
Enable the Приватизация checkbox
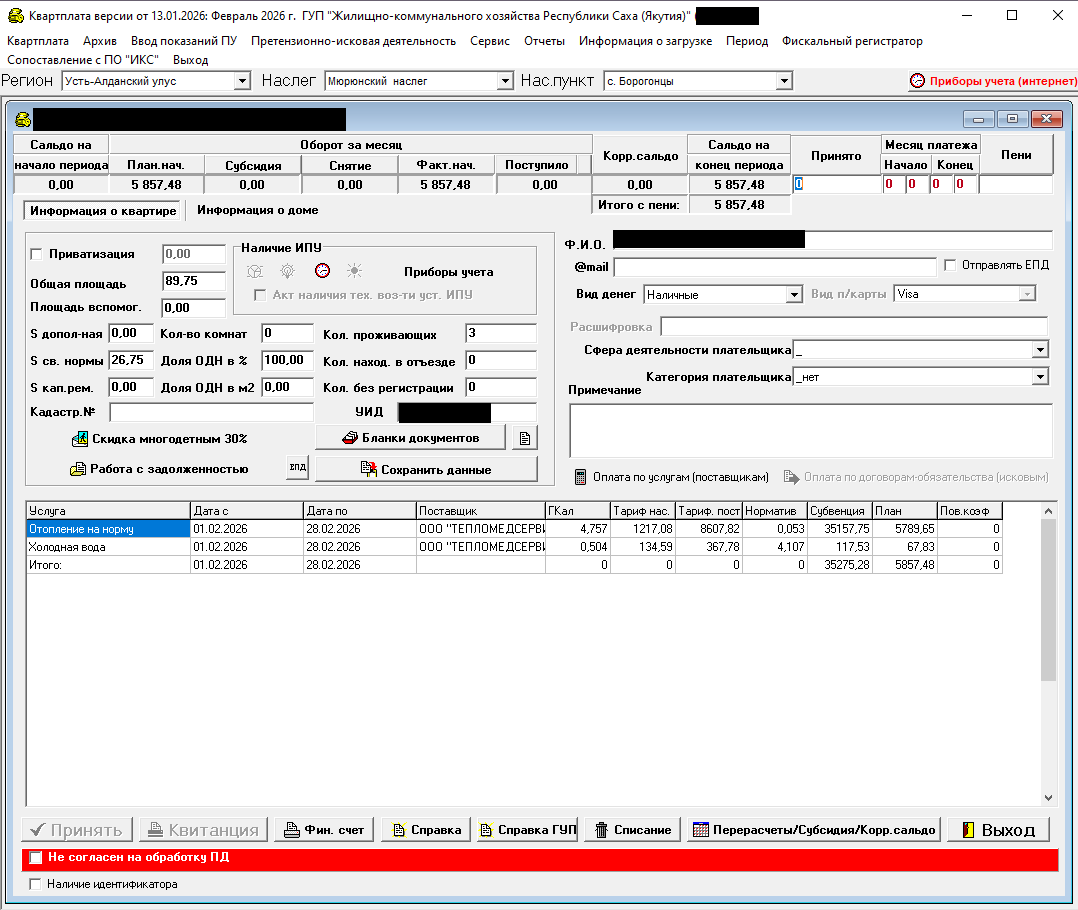point(37,255)
